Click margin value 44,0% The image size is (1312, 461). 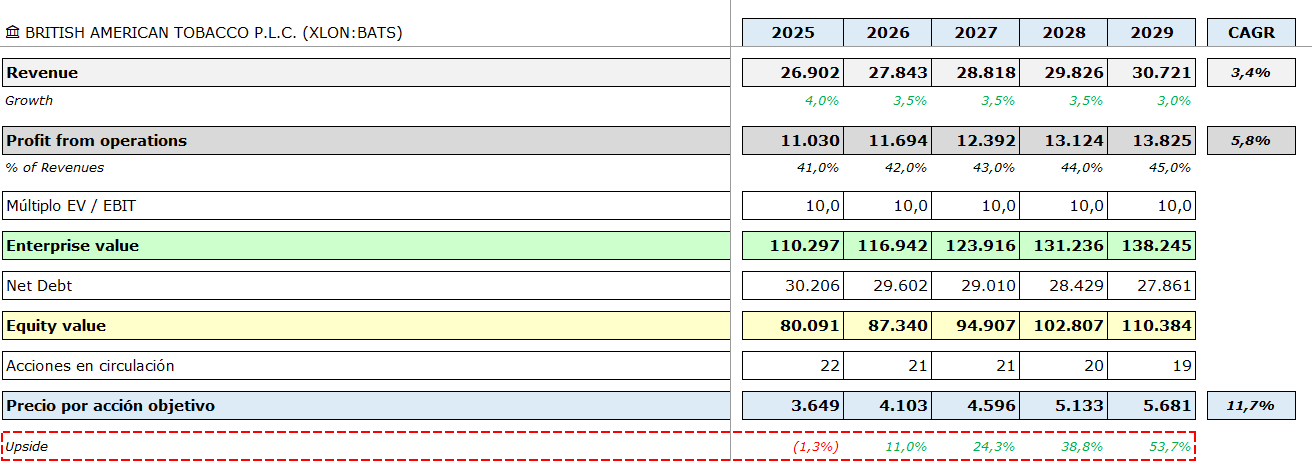(1082, 167)
